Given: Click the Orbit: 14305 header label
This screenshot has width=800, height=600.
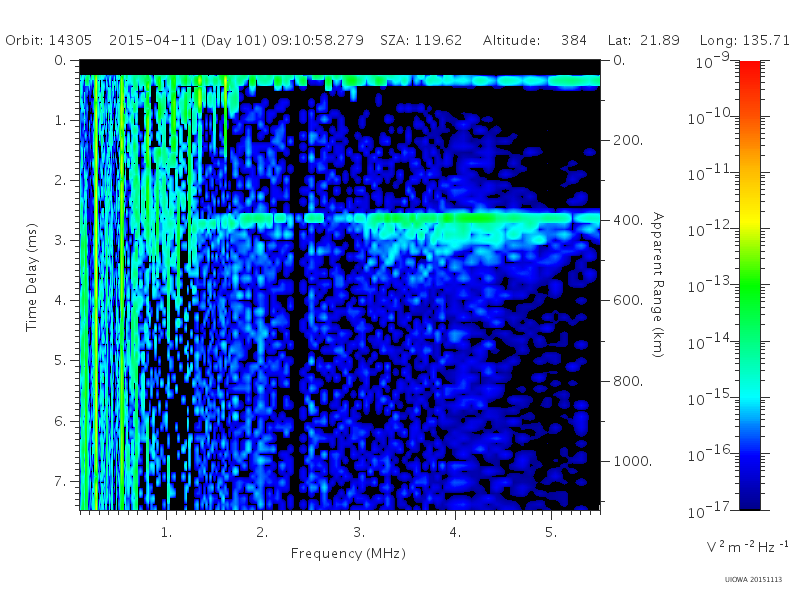Looking at the screenshot, I should click(48, 40).
